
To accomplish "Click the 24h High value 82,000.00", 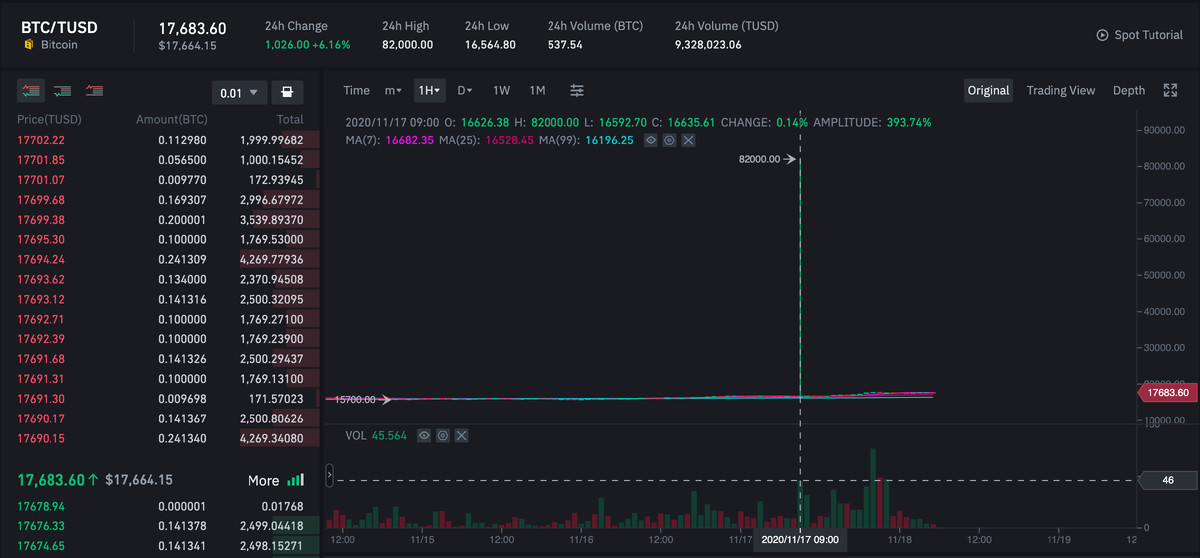I will click(408, 45).
